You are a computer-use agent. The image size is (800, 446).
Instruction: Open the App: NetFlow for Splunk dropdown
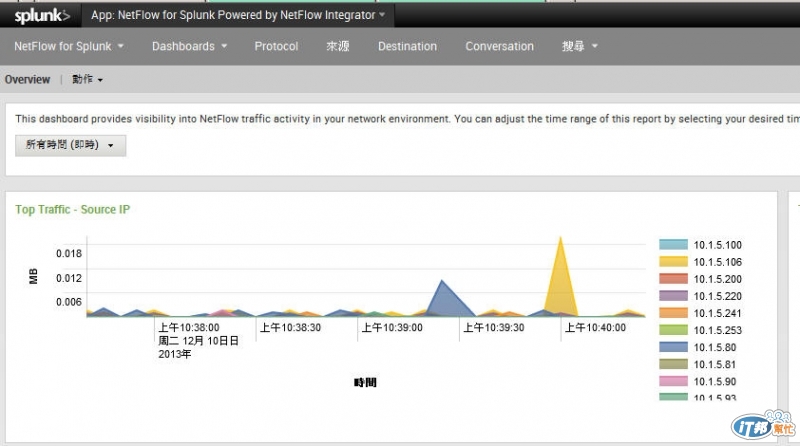tap(238, 15)
